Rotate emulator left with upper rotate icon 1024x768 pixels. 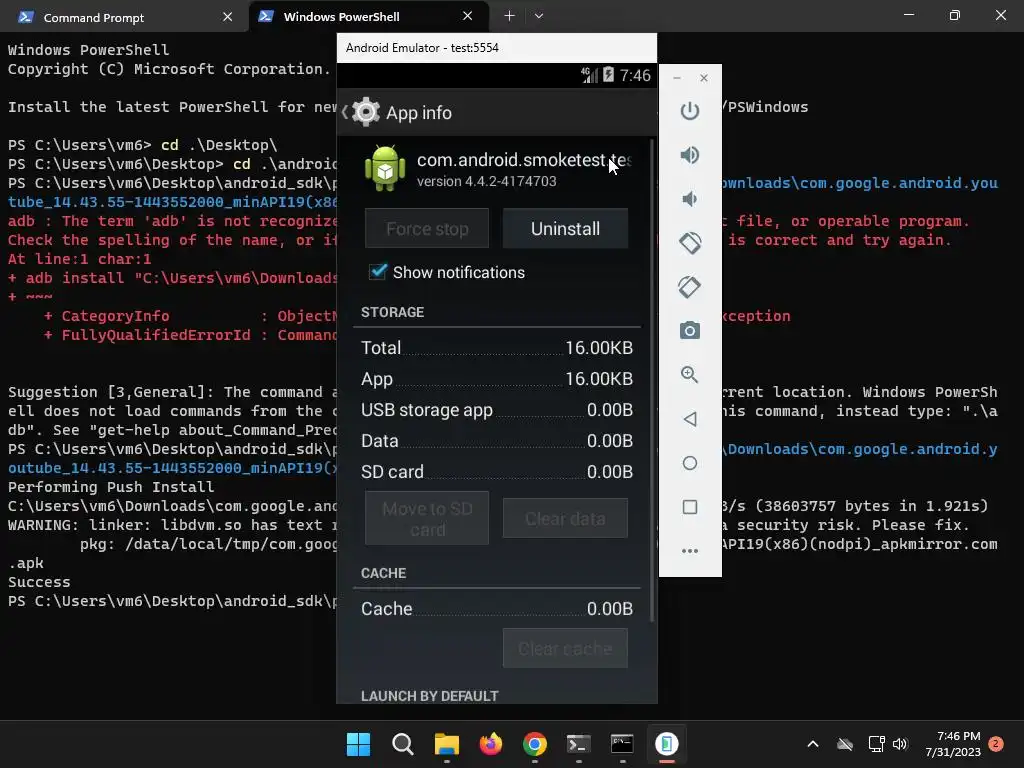tap(690, 243)
